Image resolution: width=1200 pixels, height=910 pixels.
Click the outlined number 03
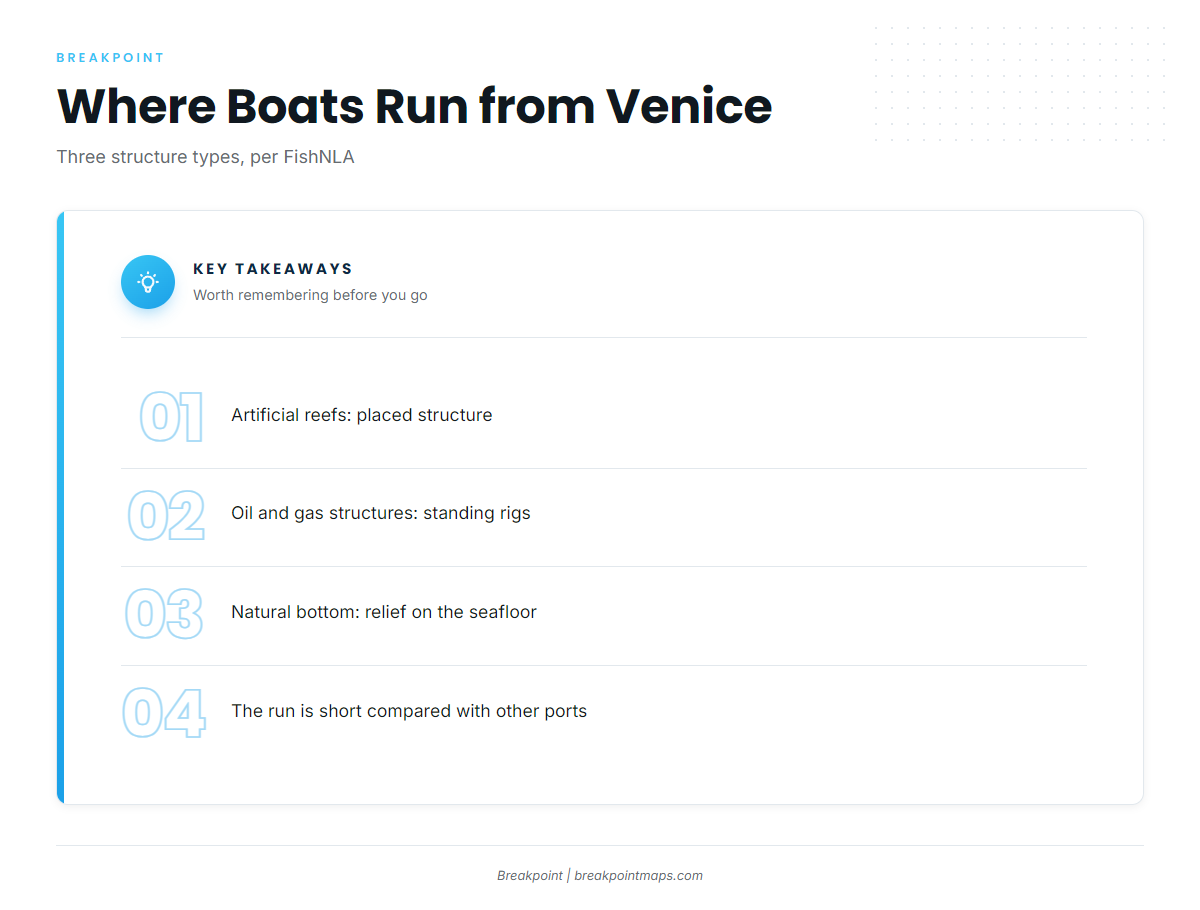[164, 614]
